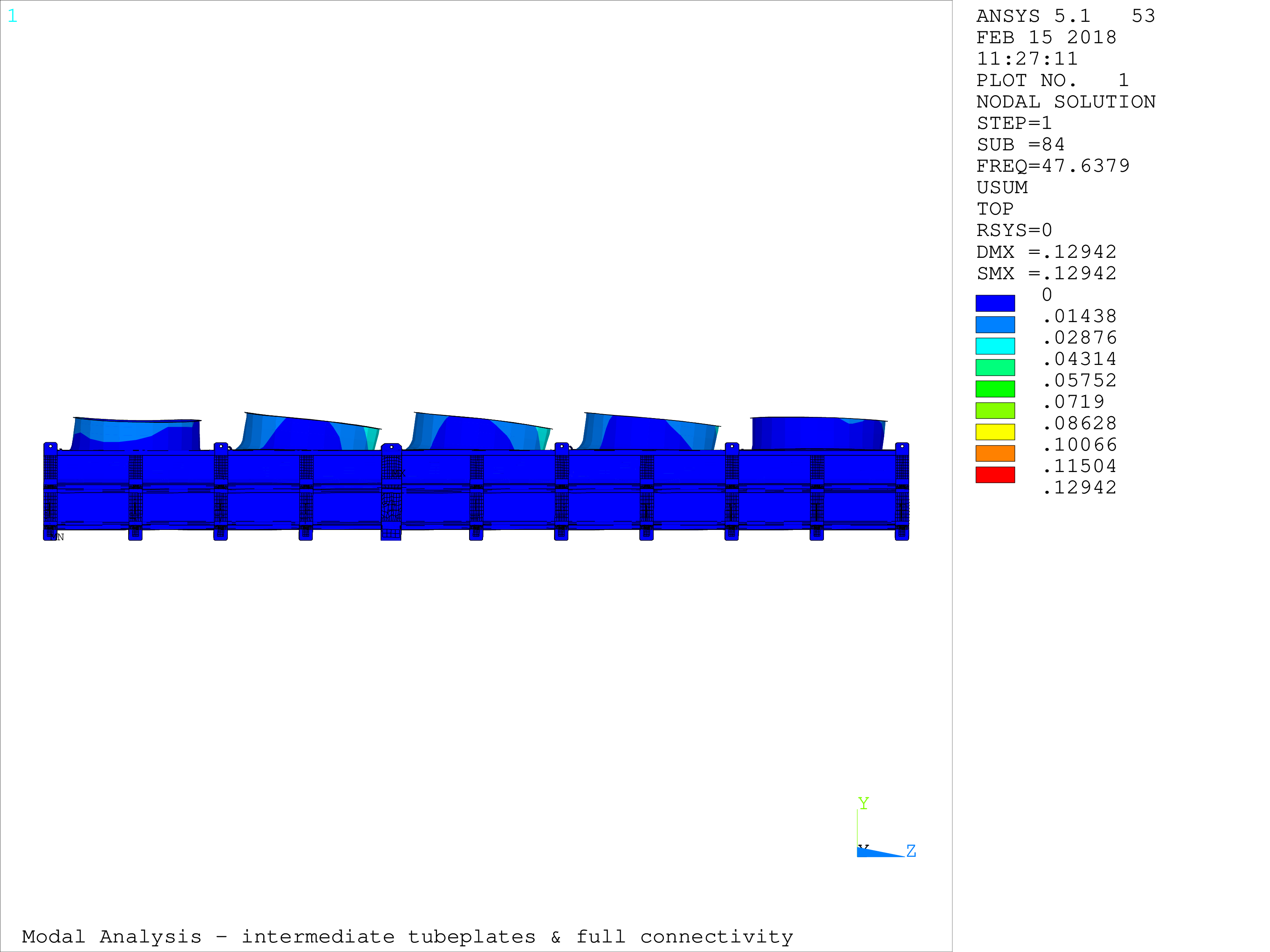Click the legend value .0719
The image size is (1270, 952).
coord(1073,402)
